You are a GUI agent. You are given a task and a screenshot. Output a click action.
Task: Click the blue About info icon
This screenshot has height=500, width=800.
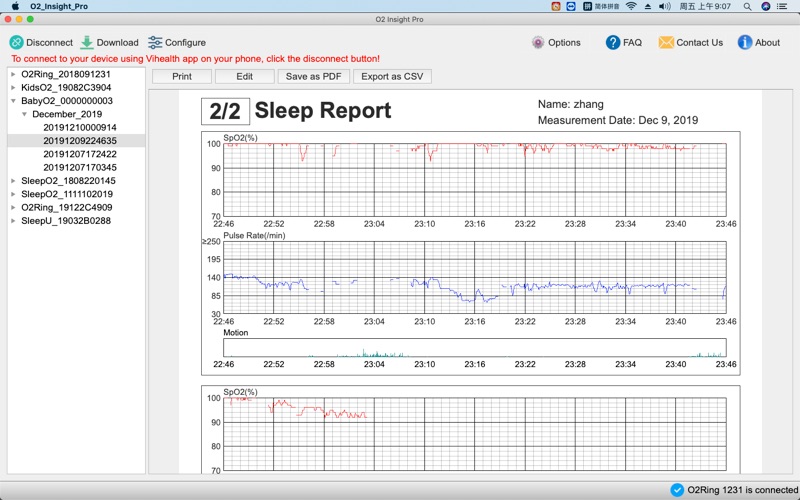pyautogui.click(x=744, y=42)
